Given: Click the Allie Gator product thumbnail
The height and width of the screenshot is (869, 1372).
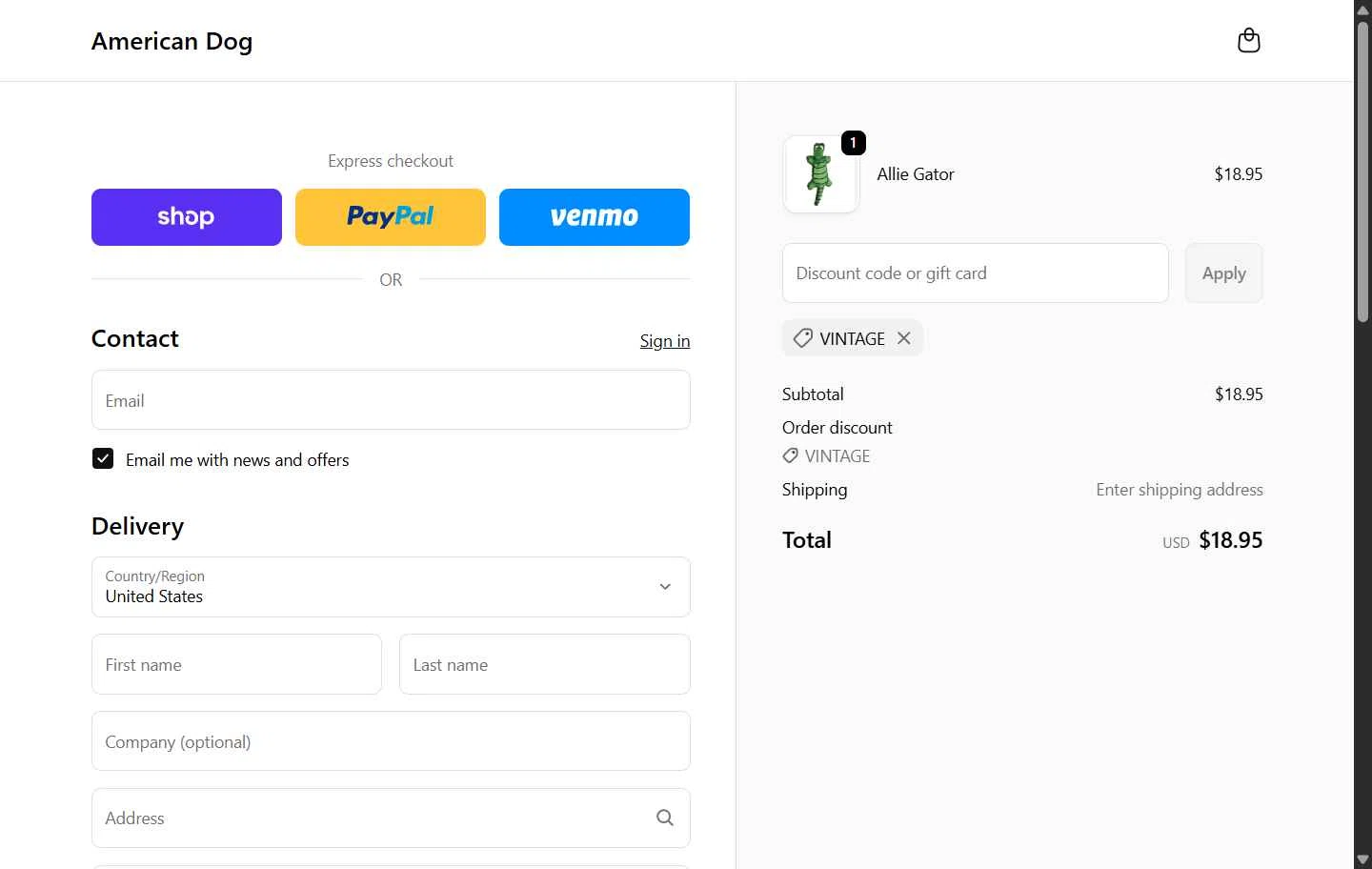Looking at the screenshot, I should (x=820, y=174).
